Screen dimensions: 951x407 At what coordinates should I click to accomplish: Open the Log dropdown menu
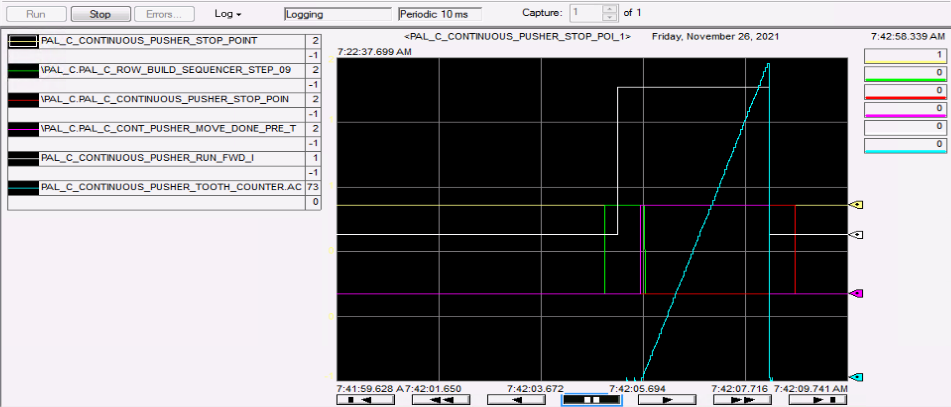point(228,14)
